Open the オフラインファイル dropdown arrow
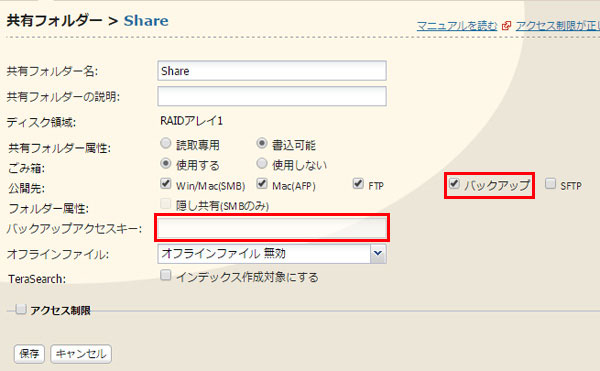Viewport: 600px width, 371px height. click(x=378, y=254)
